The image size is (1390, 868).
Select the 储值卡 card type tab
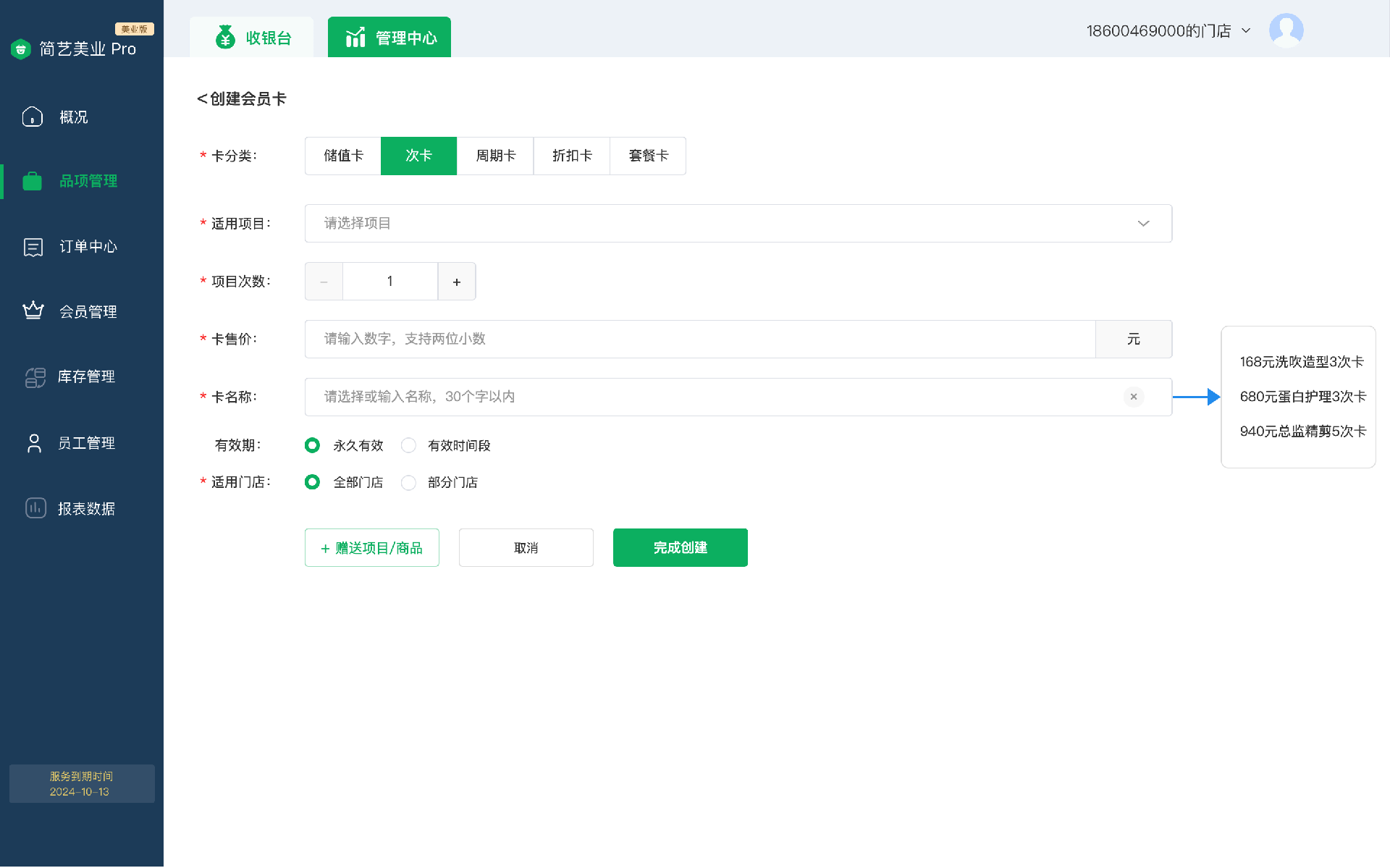coord(343,156)
